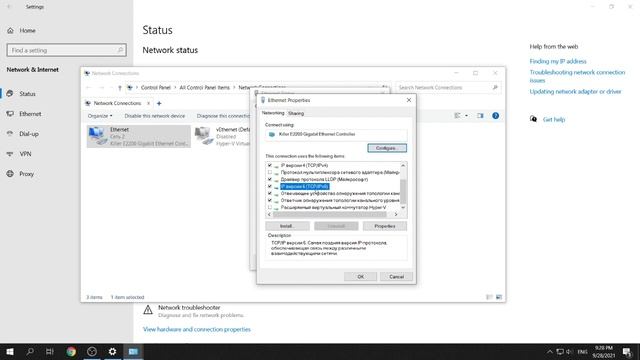640x360 pixels.
Task: Click the magnifier icon in Find a setting
Action: (120, 50)
